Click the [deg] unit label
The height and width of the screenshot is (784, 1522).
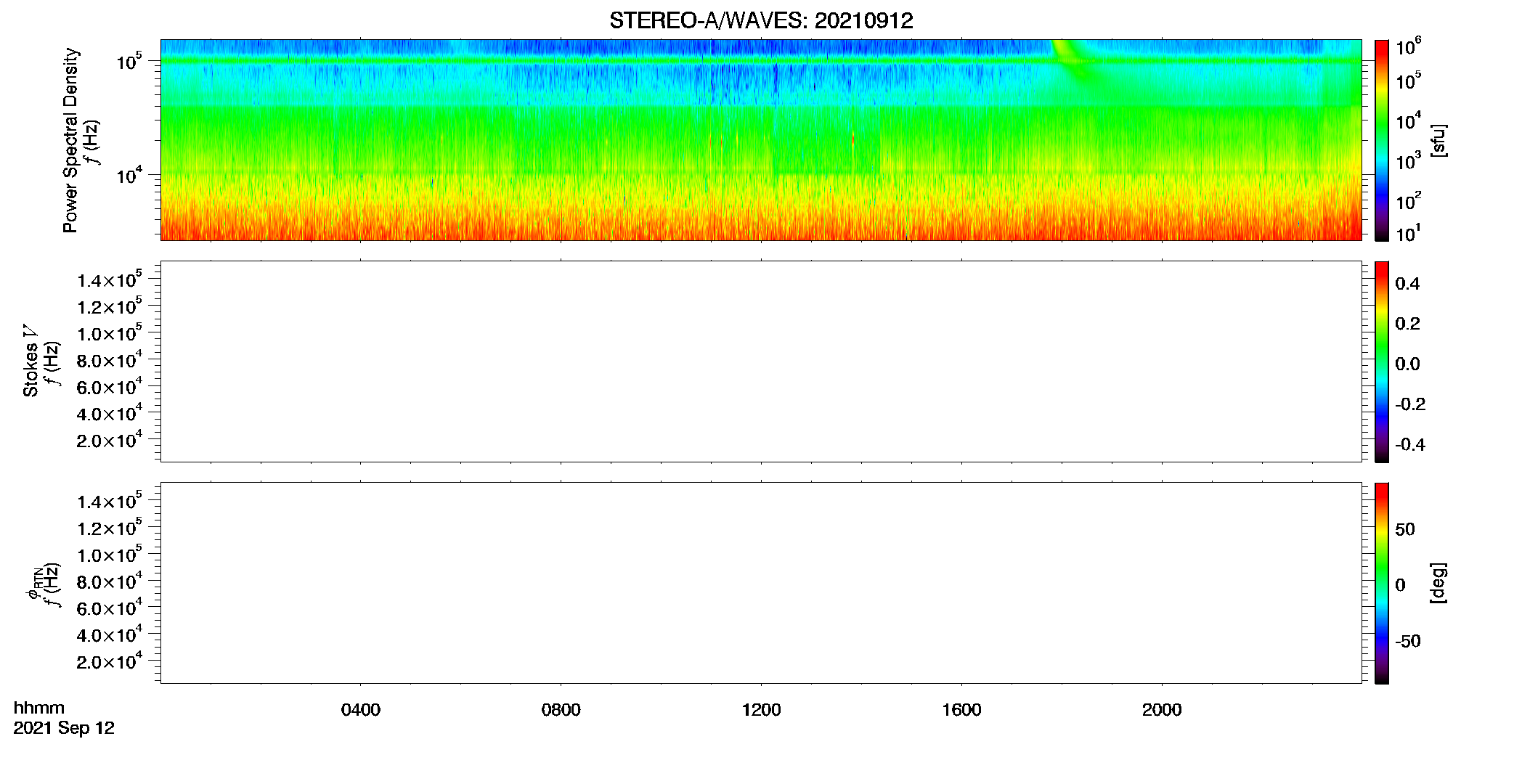click(1438, 583)
